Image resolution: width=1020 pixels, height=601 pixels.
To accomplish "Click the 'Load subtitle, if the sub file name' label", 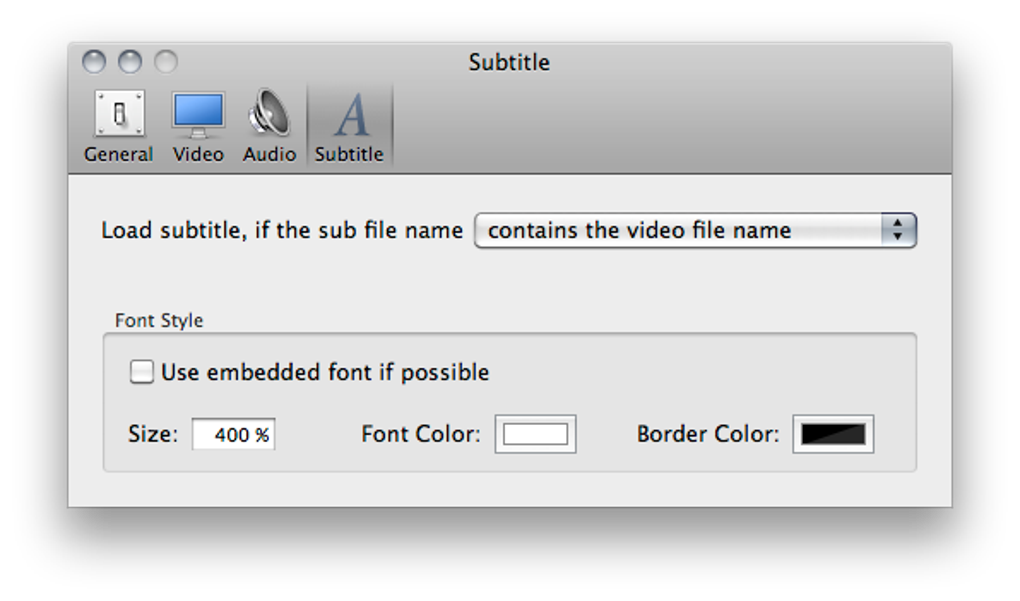I will (282, 230).
